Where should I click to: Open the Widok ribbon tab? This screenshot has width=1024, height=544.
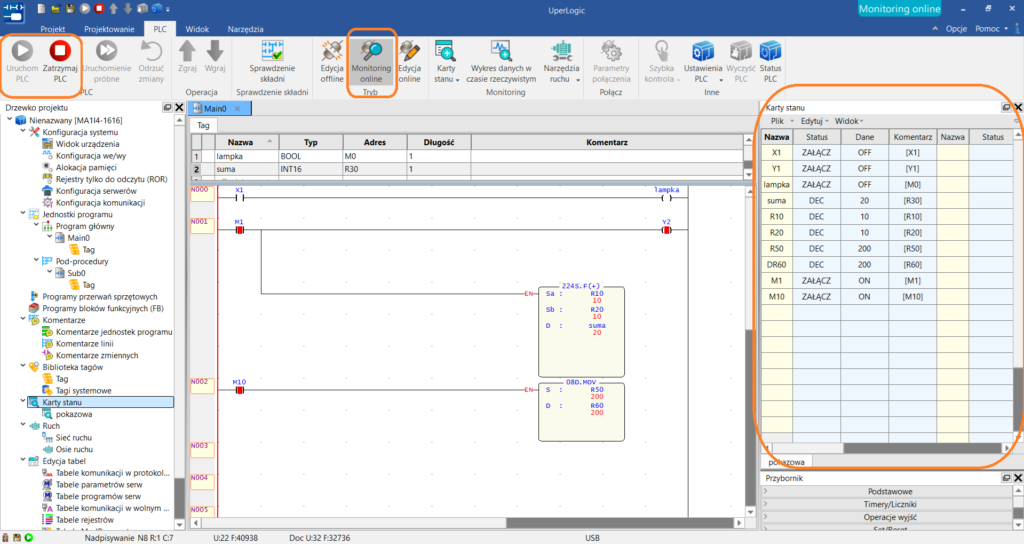(197, 29)
